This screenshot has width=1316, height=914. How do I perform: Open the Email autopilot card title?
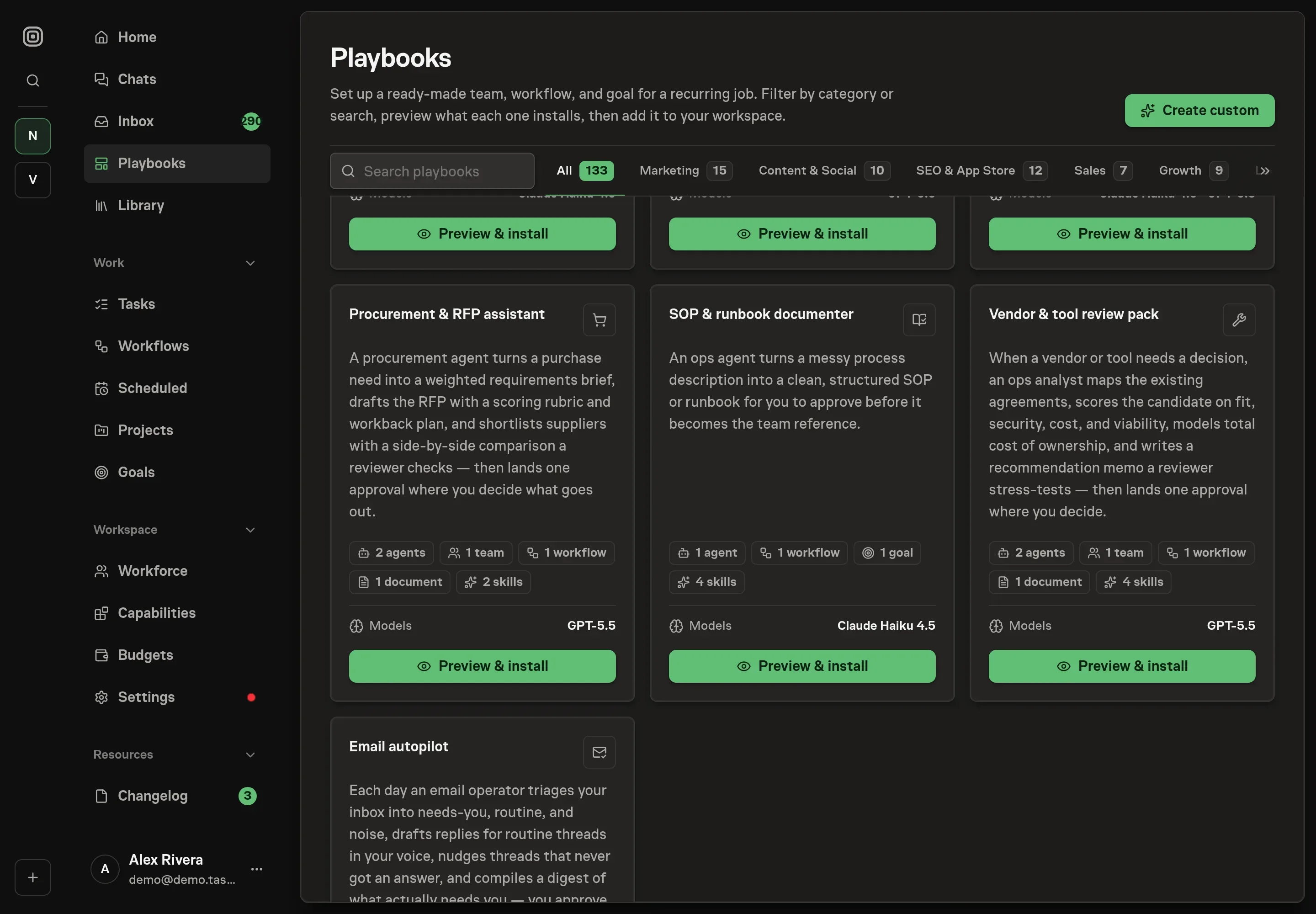pos(398,747)
